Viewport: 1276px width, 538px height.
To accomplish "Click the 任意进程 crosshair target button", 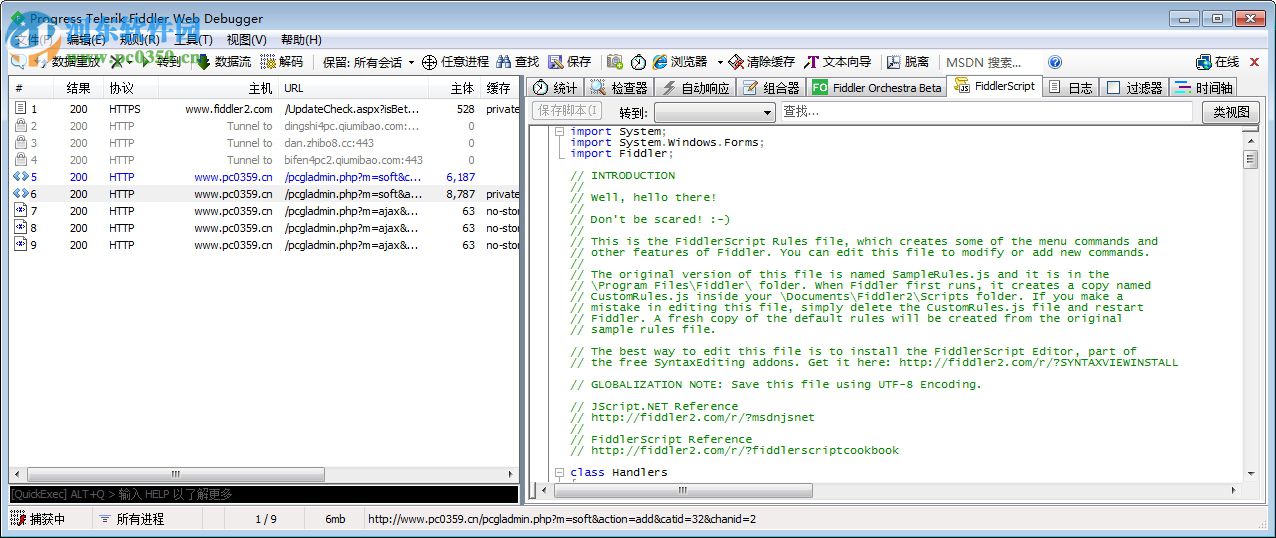I will point(455,62).
